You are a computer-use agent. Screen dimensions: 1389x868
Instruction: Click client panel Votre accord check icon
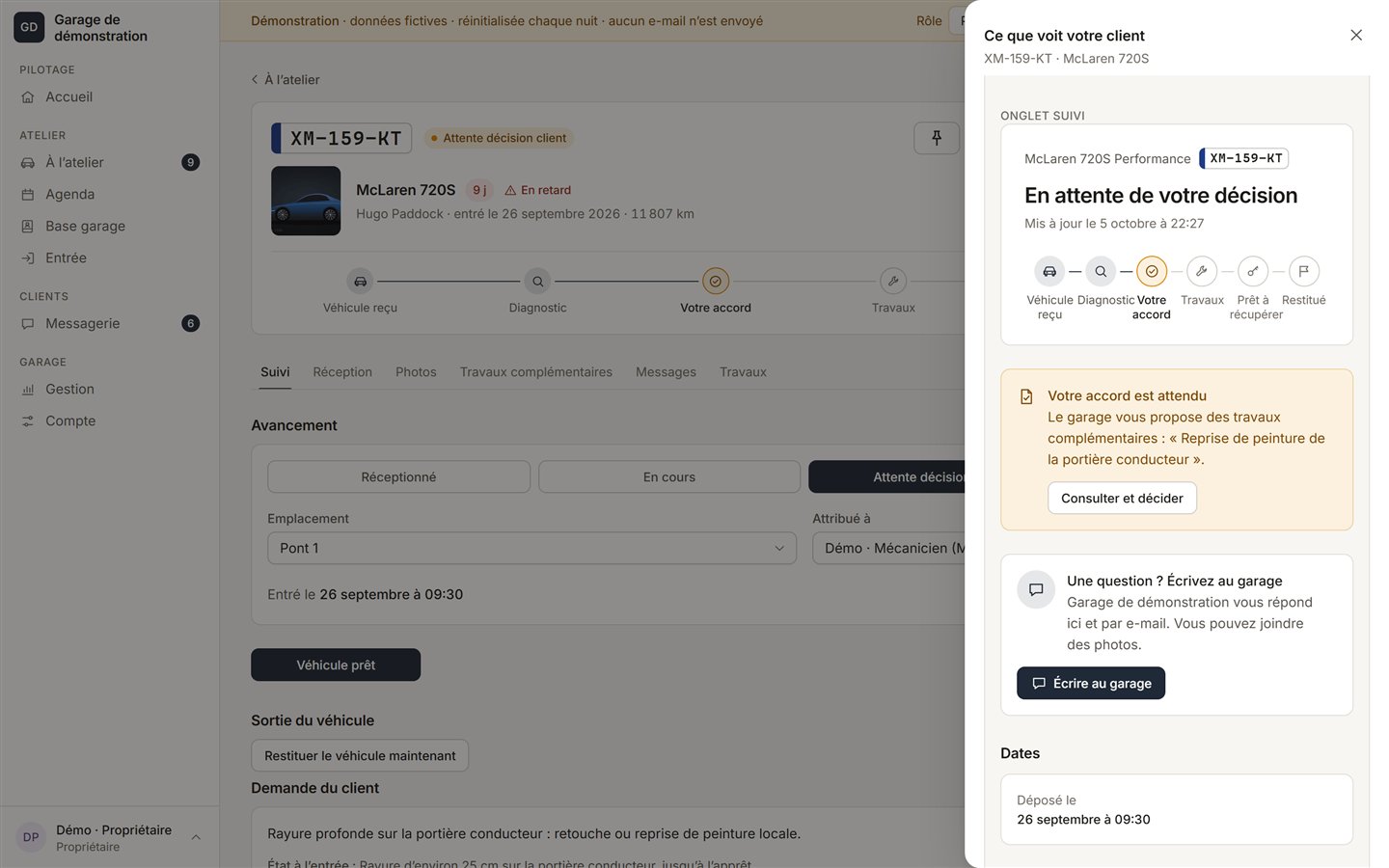pos(1152,271)
